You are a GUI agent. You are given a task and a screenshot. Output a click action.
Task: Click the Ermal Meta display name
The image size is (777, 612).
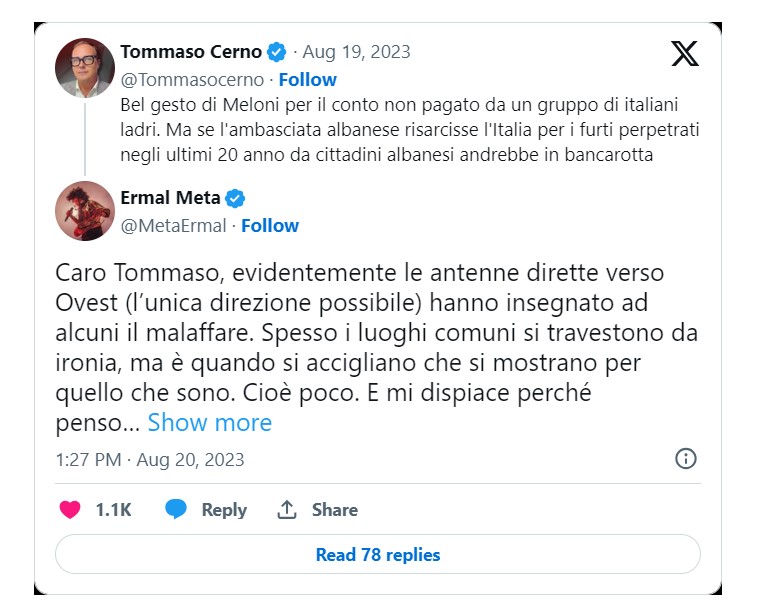(x=170, y=198)
